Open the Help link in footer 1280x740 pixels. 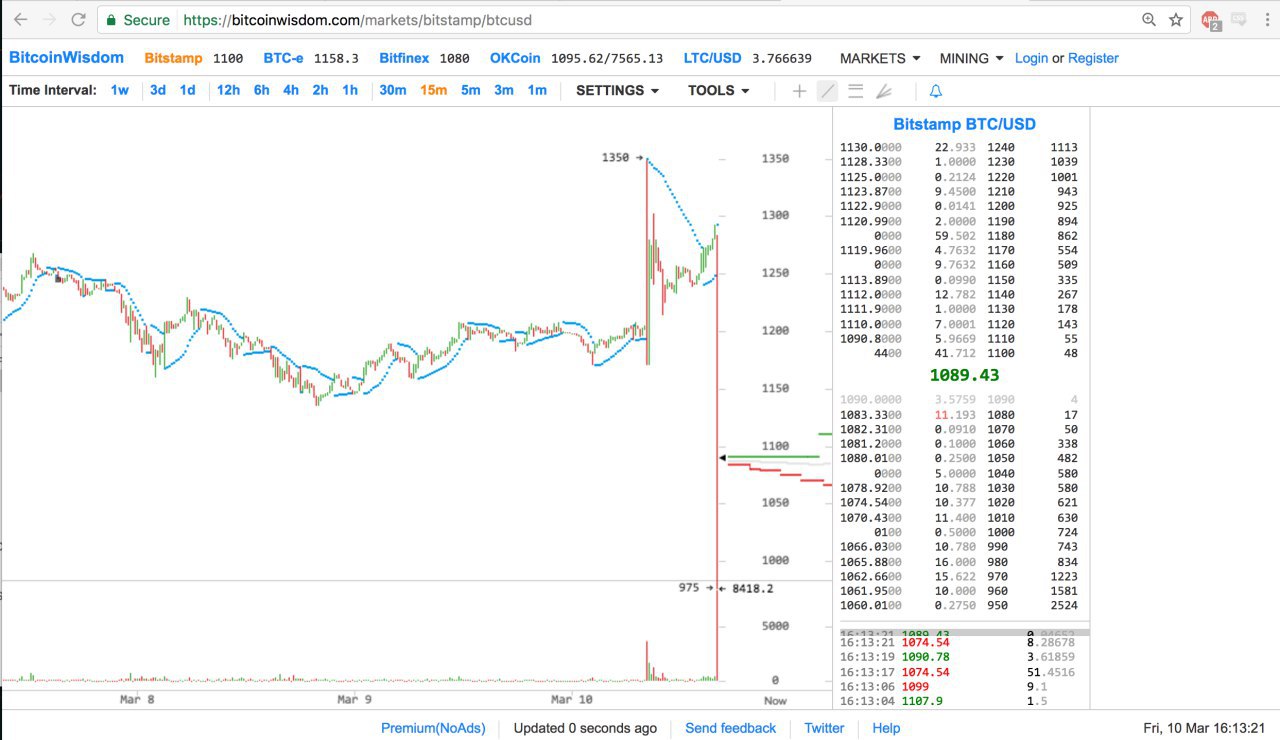[x=886, y=728]
